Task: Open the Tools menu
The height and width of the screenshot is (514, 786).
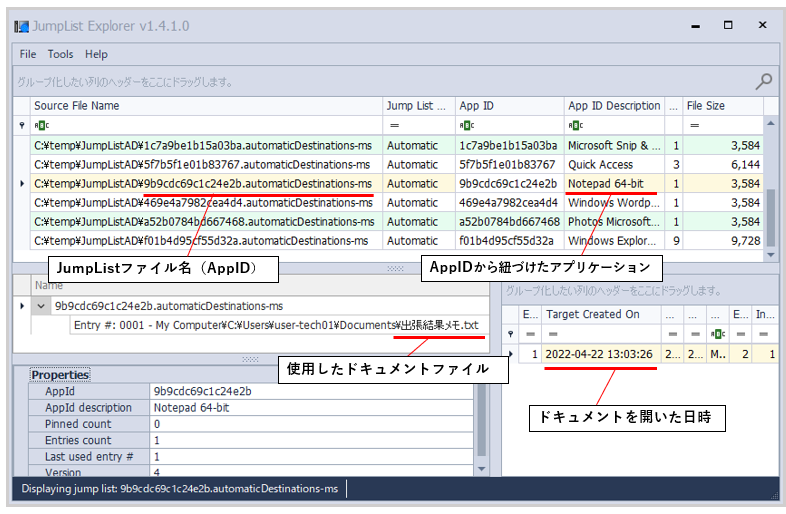Action: (60, 54)
